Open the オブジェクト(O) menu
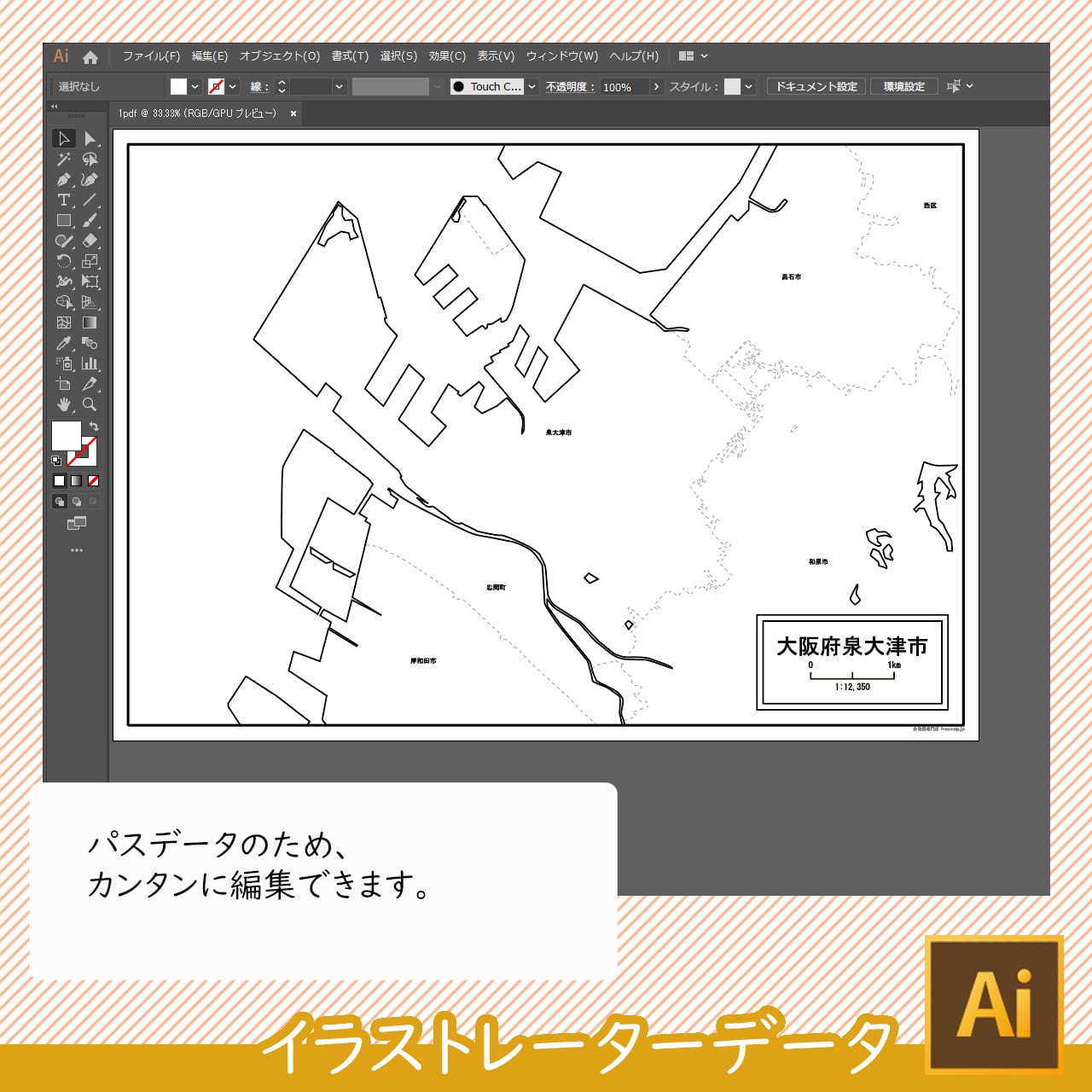1092x1092 pixels. (x=280, y=56)
